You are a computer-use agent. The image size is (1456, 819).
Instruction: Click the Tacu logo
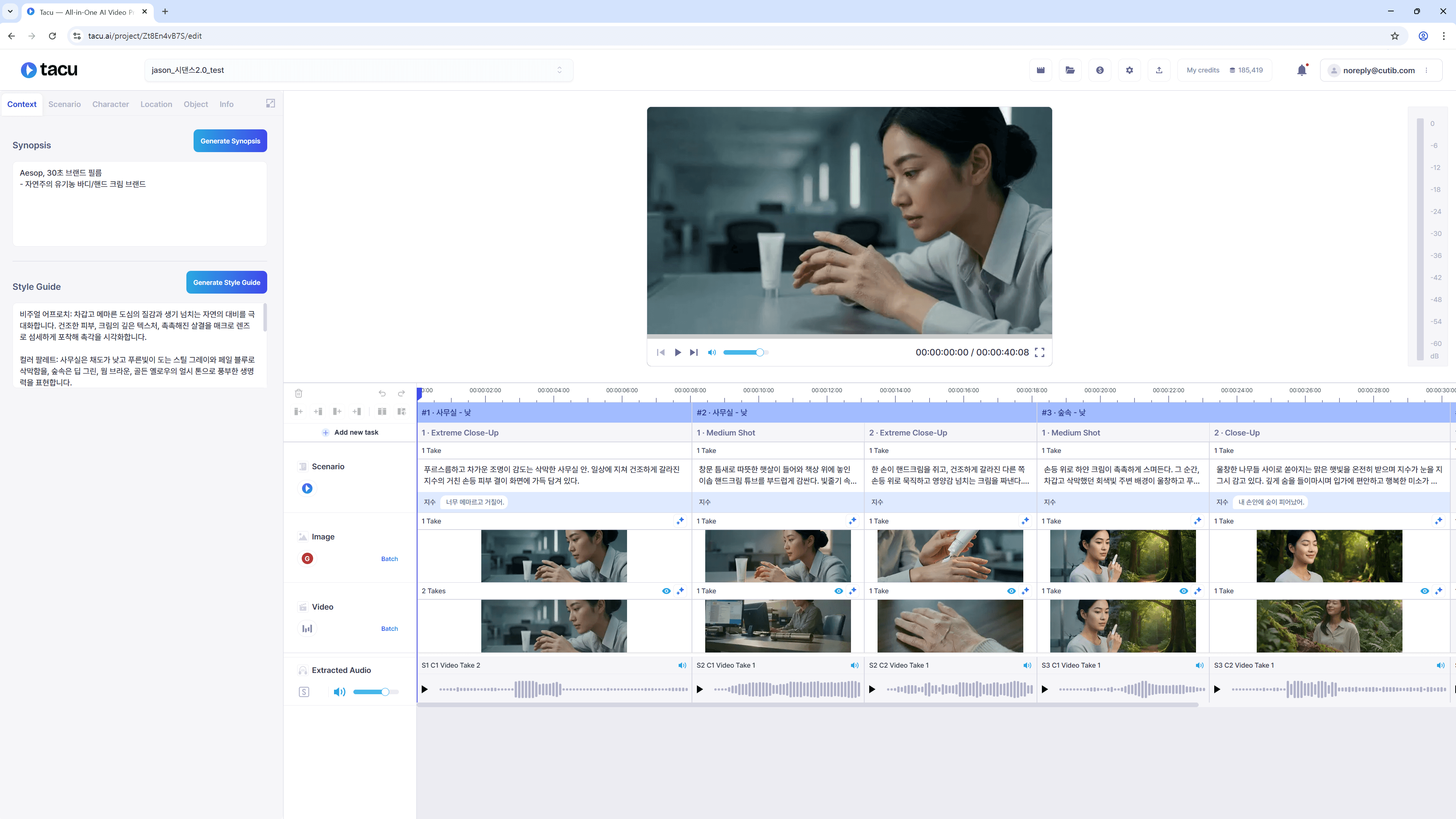click(x=49, y=69)
